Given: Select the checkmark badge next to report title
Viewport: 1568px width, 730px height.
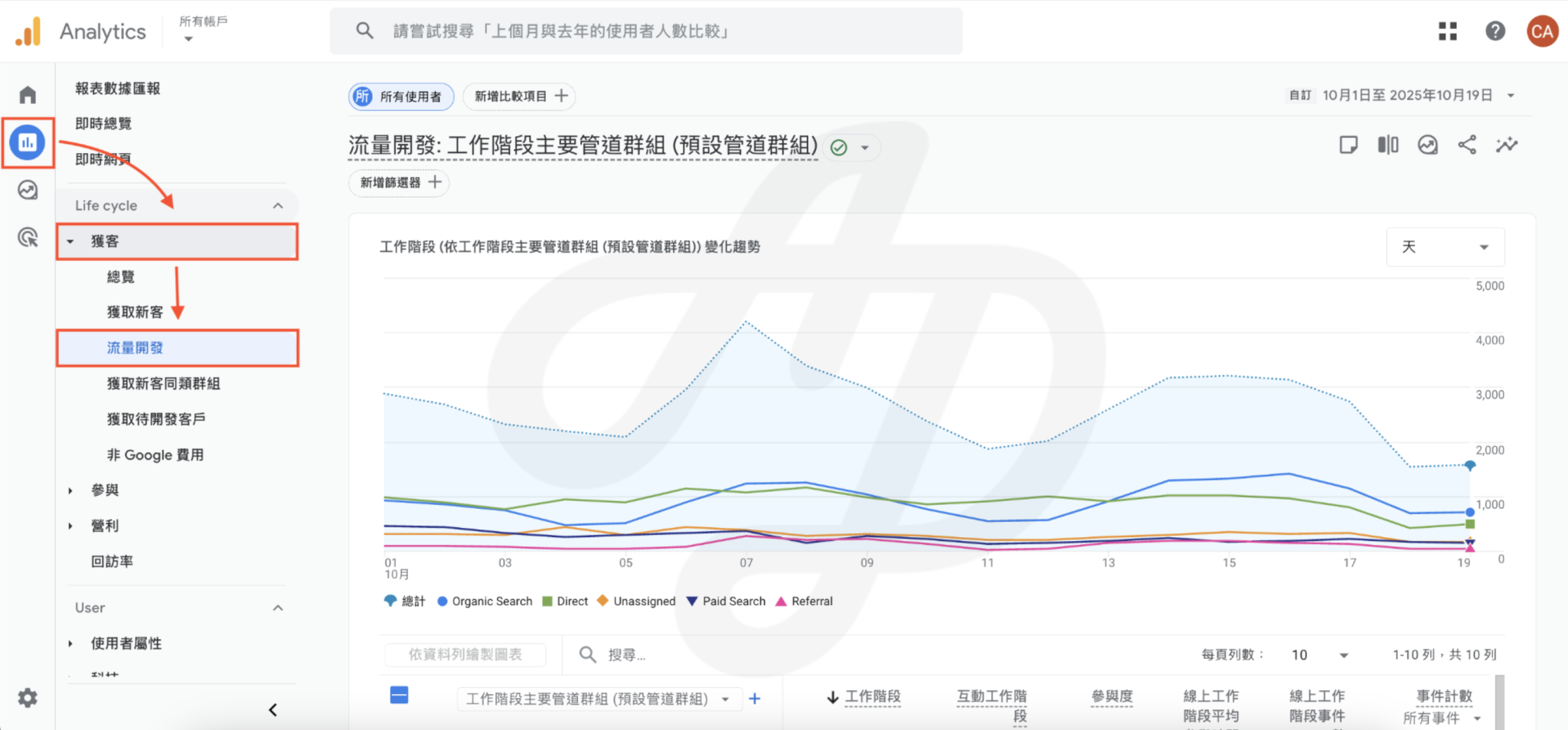Looking at the screenshot, I should (841, 148).
